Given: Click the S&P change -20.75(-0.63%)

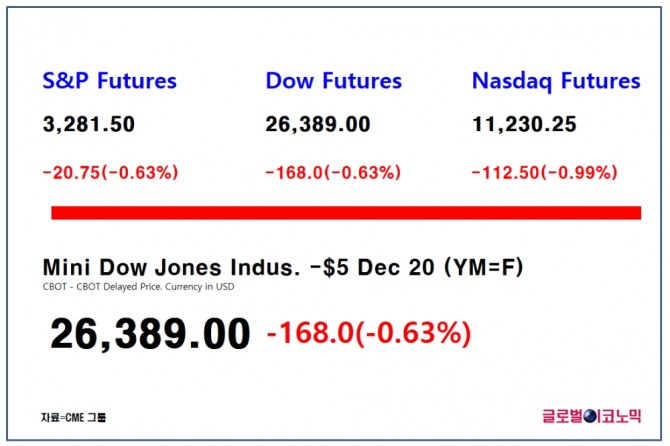Looking at the screenshot, I should point(110,172).
